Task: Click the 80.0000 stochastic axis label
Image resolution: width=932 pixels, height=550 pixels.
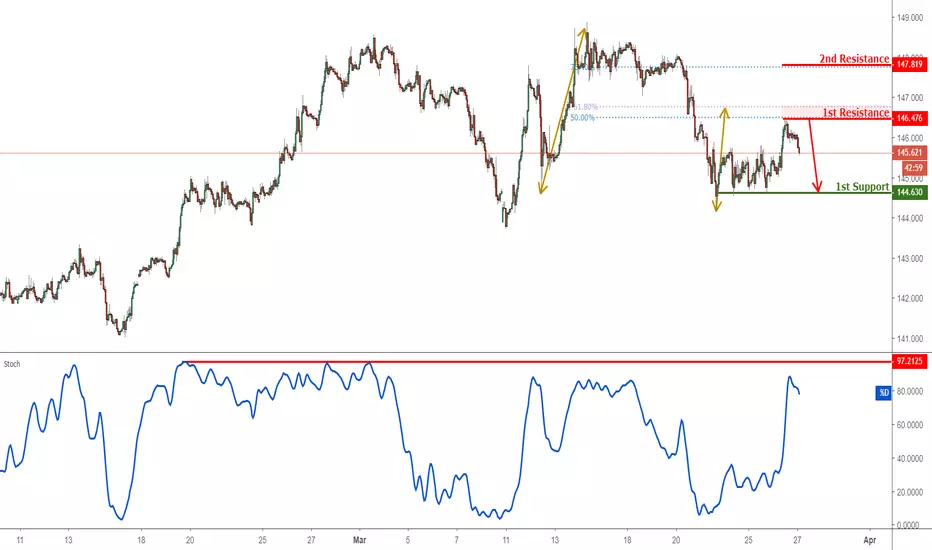Action: click(x=909, y=391)
